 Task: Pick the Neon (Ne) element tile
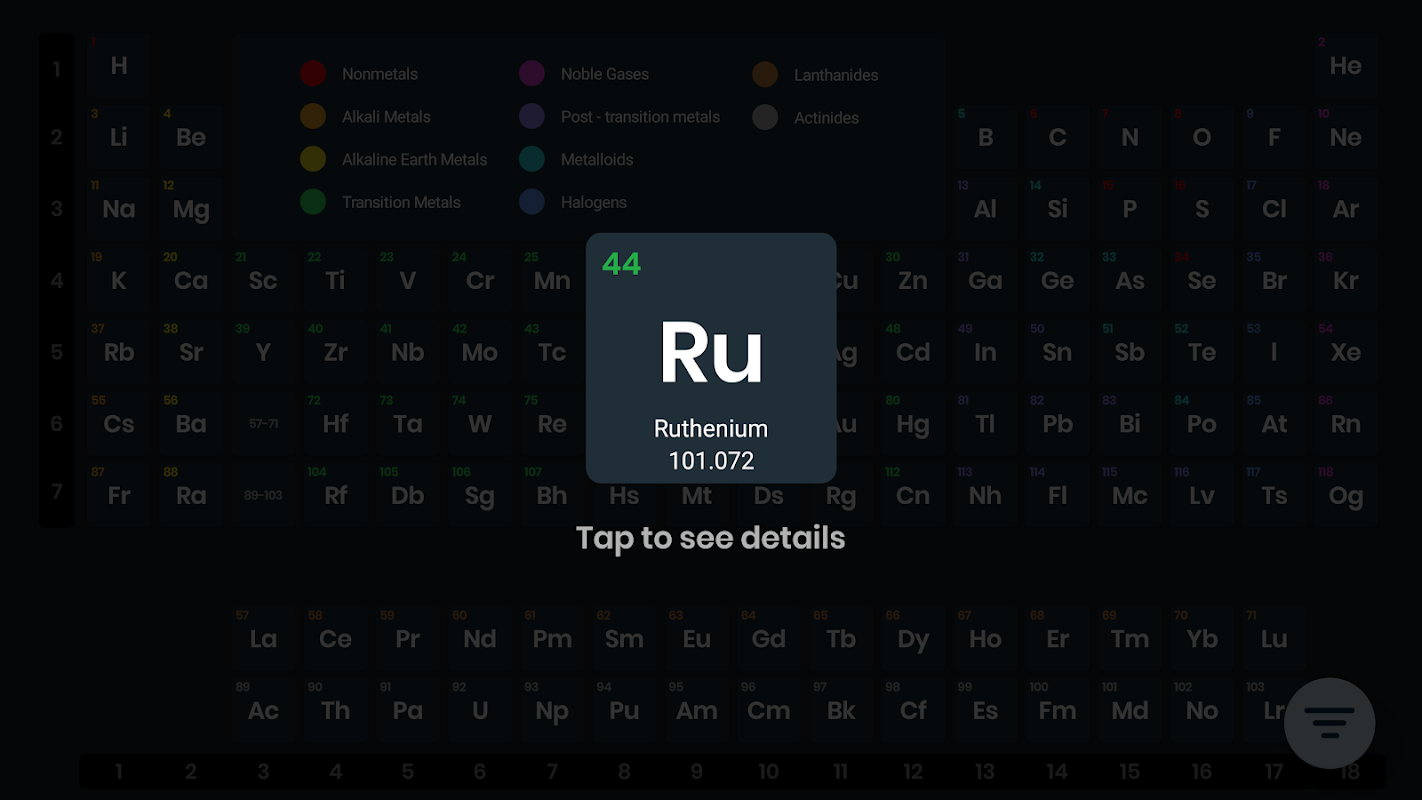click(1346, 137)
